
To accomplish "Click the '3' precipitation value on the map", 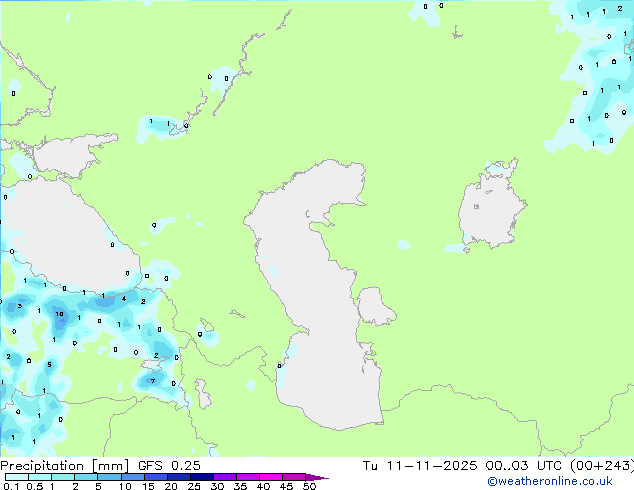I will (x=20, y=306).
